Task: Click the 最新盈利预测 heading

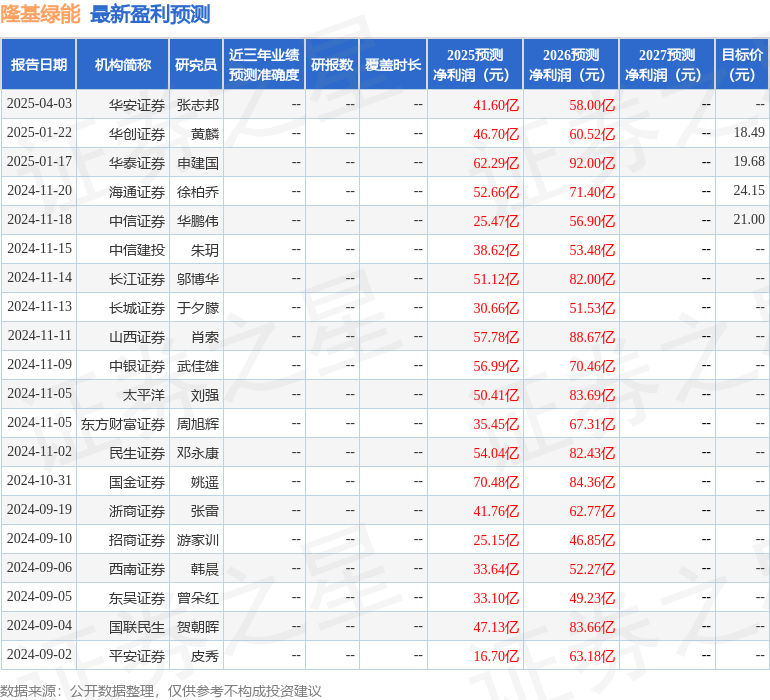Action: (150, 14)
